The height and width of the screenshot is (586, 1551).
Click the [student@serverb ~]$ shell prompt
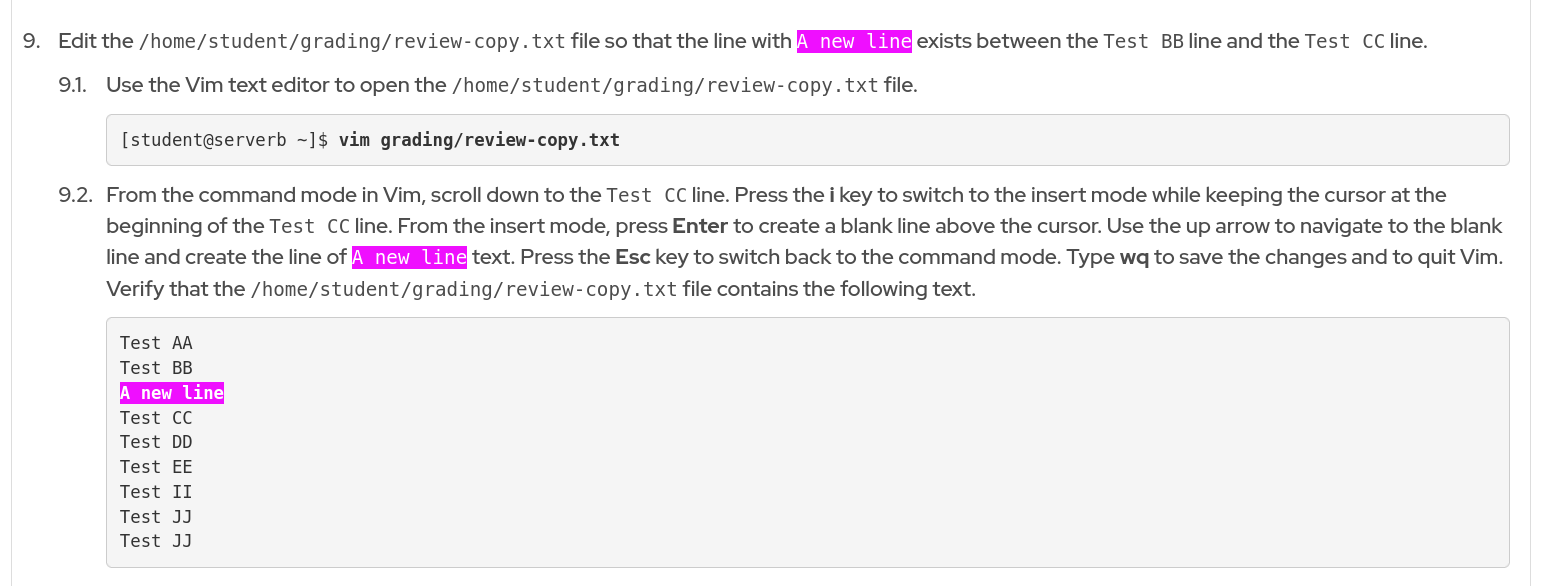pos(224,140)
